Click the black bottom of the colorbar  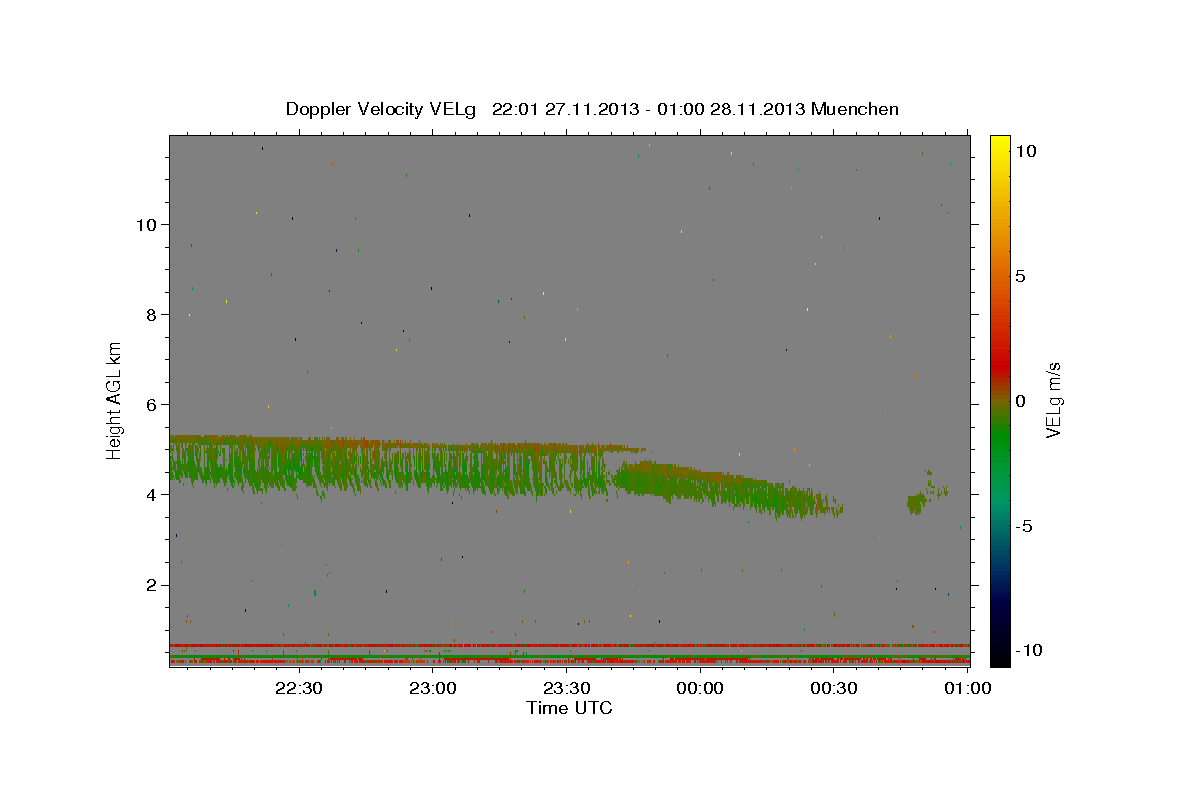pyautogui.click(x=1000, y=655)
